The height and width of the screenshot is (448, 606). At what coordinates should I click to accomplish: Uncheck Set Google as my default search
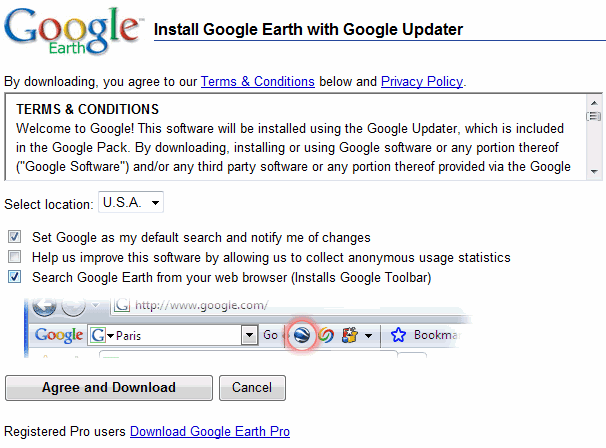14,238
